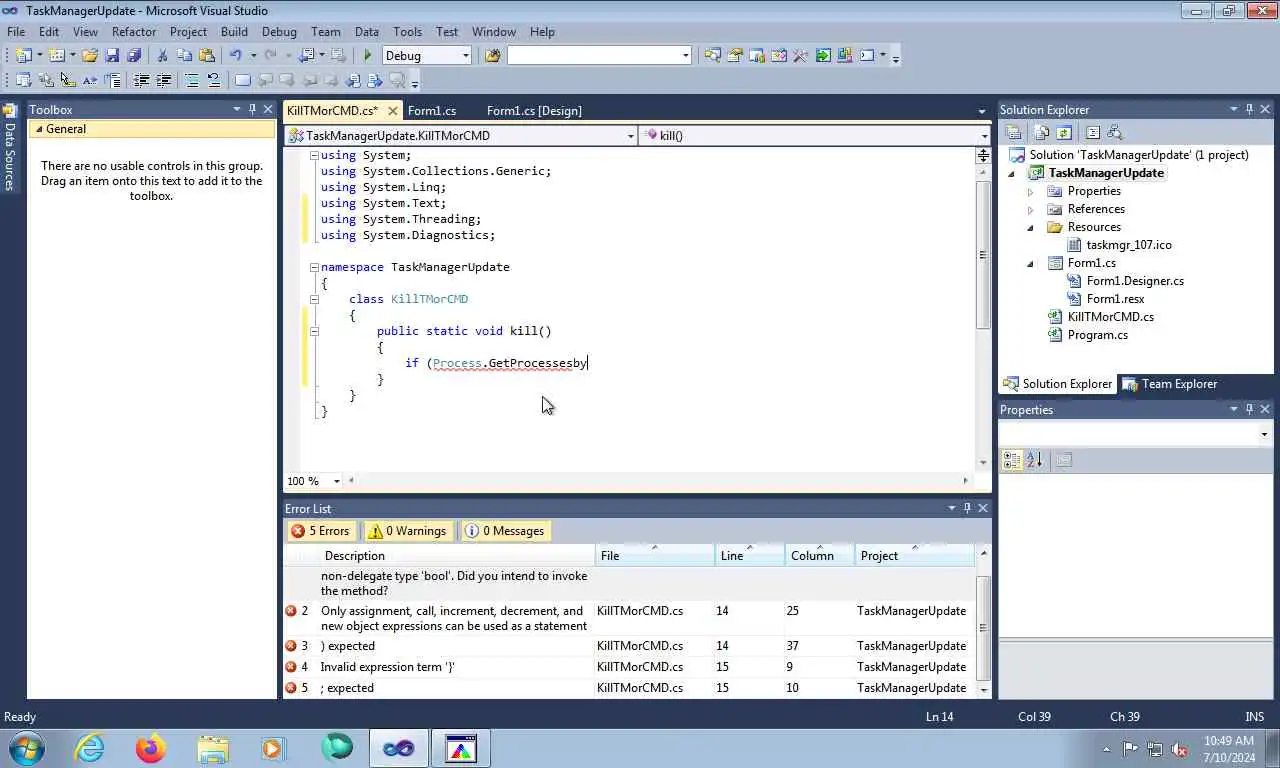Collapse the namespace TaskManagerUpdate code block
The width and height of the screenshot is (1280, 768).
tap(314, 267)
